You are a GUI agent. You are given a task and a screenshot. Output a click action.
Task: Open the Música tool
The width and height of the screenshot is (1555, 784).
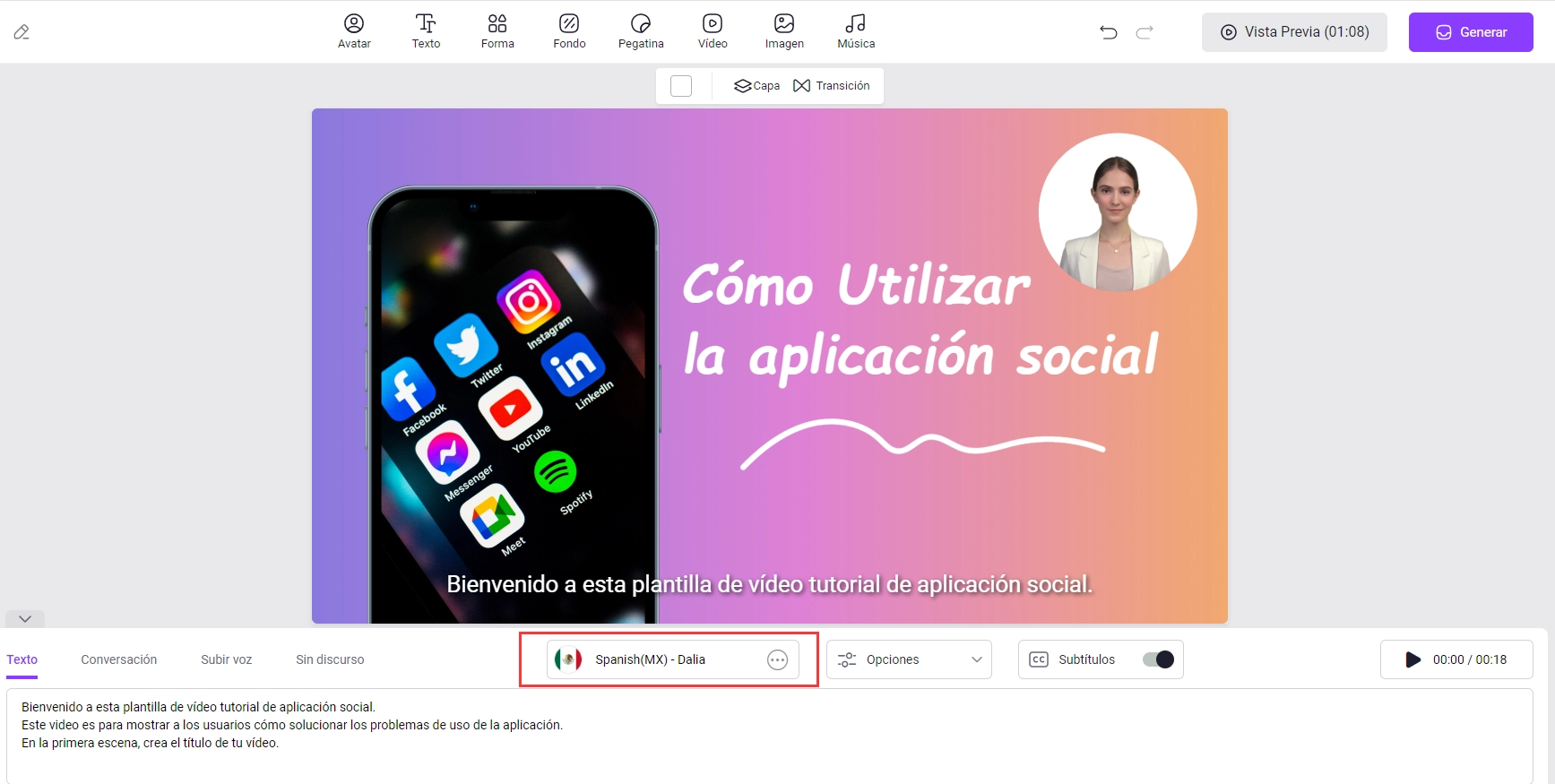click(x=856, y=31)
